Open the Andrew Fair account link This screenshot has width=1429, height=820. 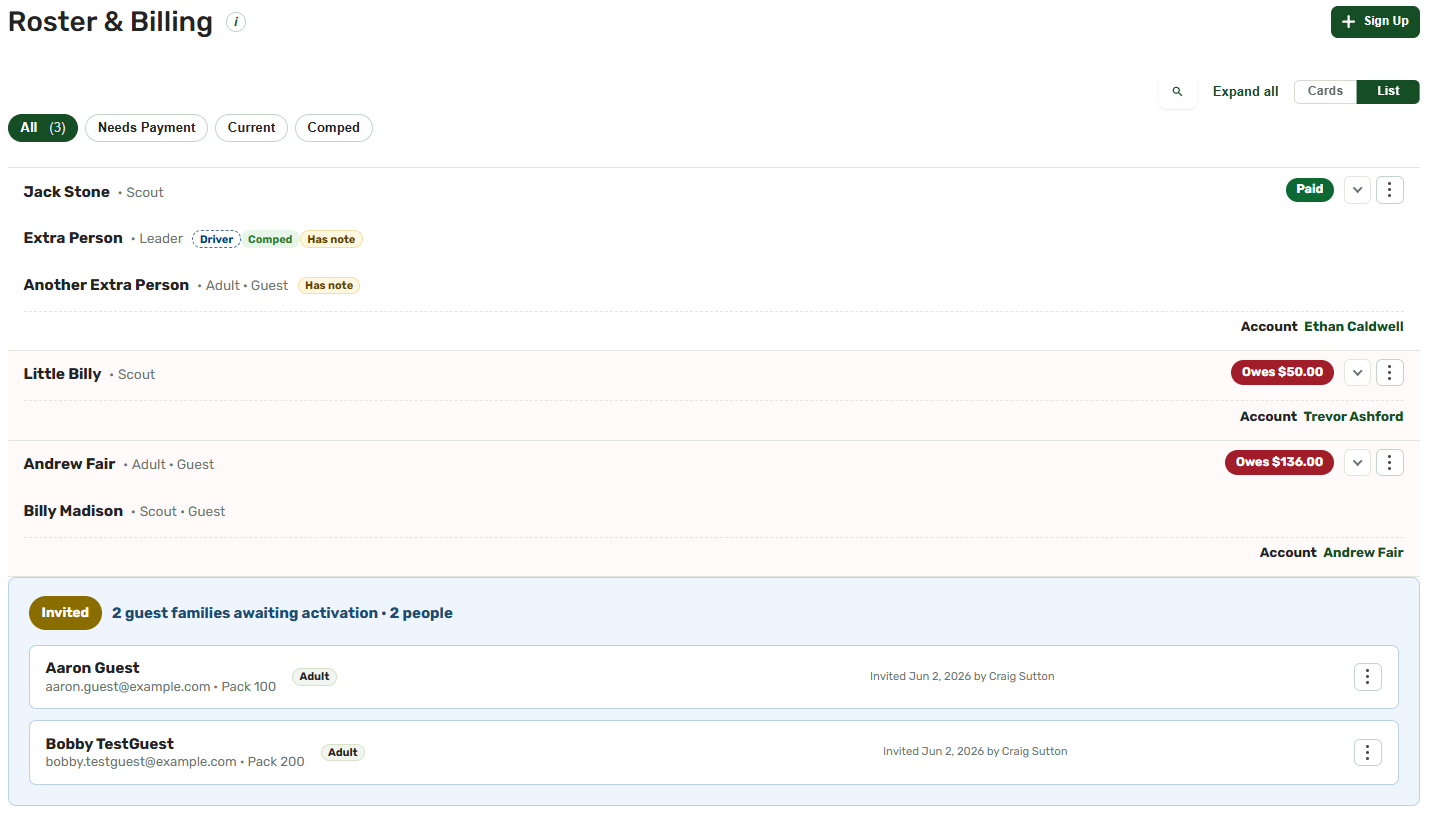pos(1363,553)
